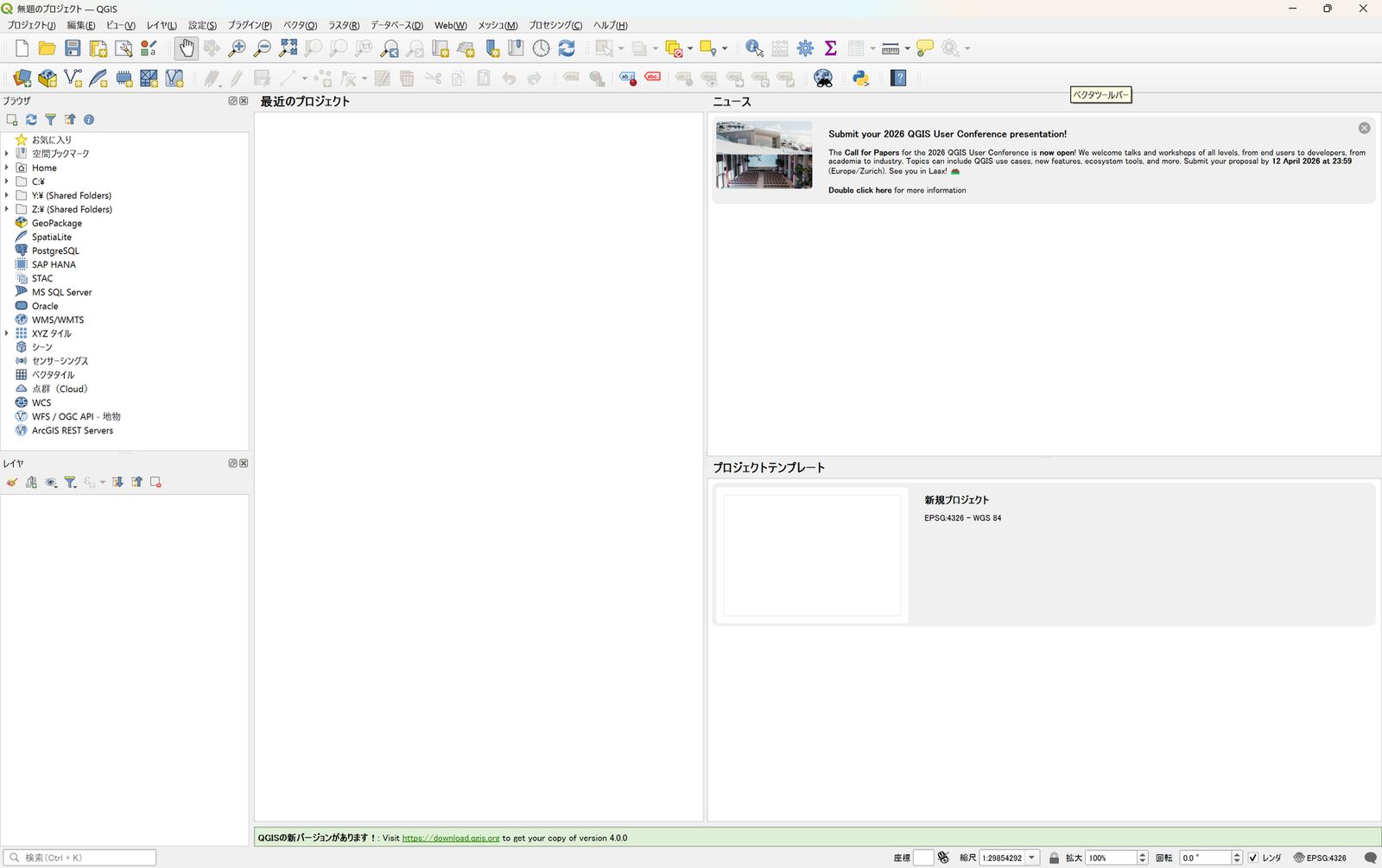Toggle the レンダ render checkbox

[x=1253, y=858]
